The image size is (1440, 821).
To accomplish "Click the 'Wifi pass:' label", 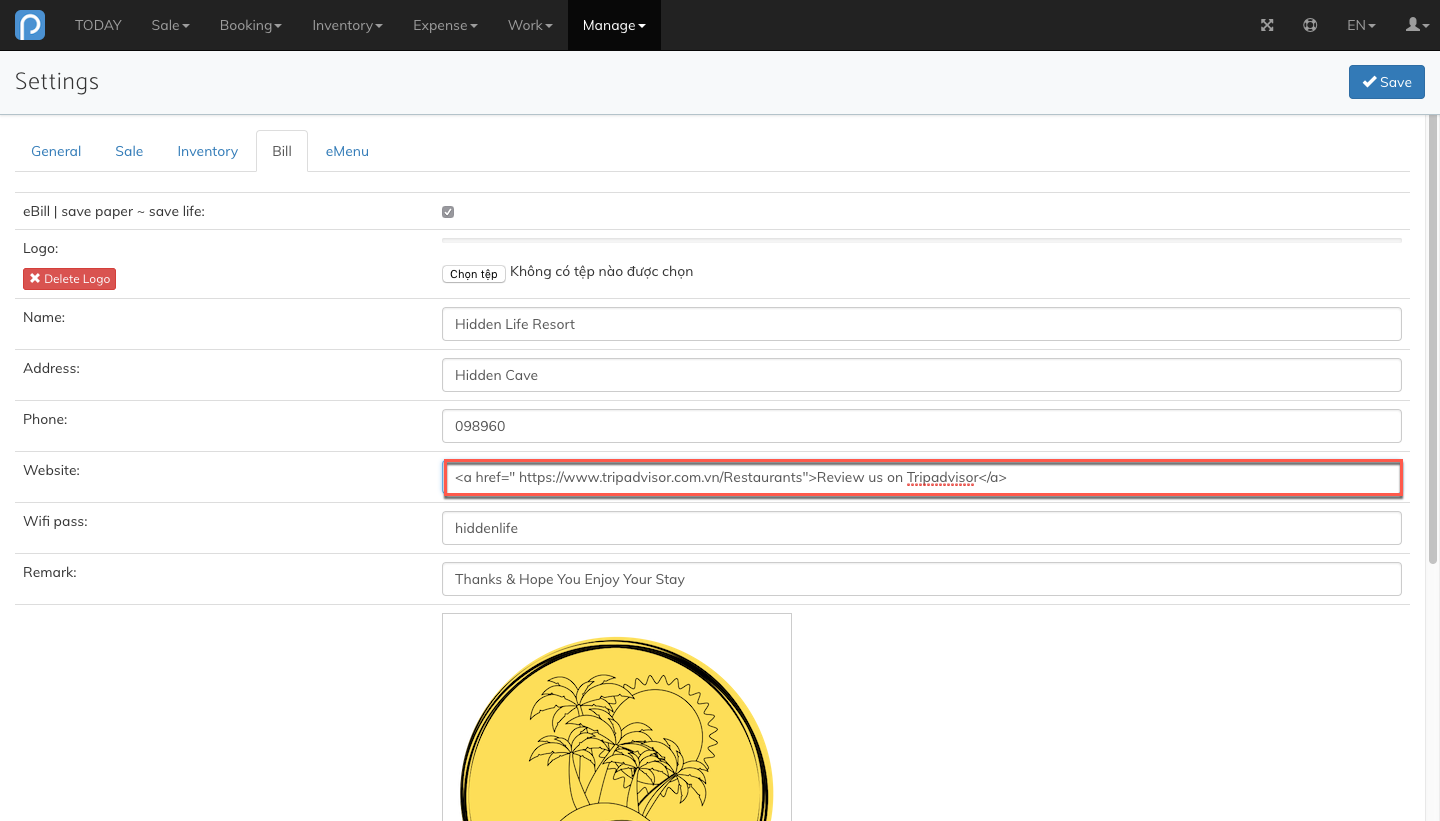I will coord(55,521).
